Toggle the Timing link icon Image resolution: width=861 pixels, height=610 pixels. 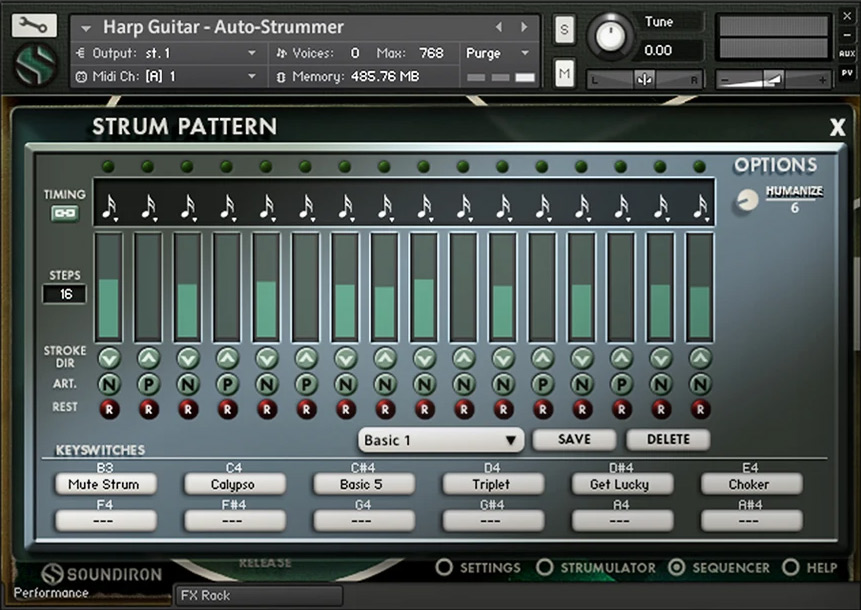[x=65, y=214]
